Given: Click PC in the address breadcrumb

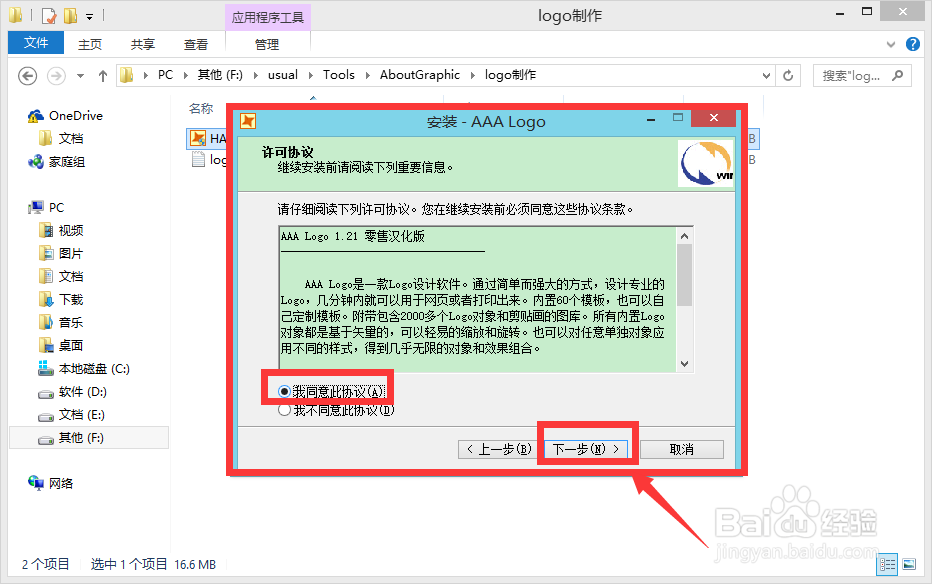Looking at the screenshot, I should pyautogui.click(x=165, y=75).
